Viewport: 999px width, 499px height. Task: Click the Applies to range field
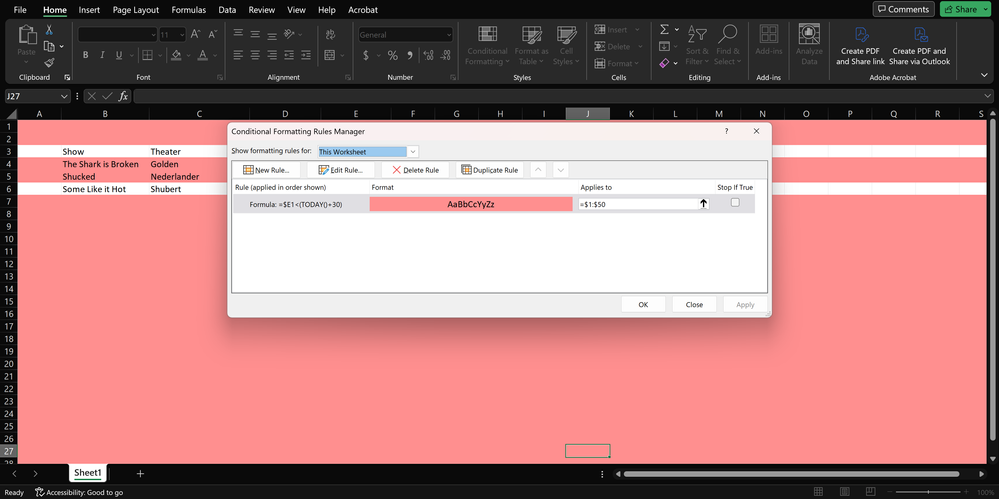coord(637,204)
